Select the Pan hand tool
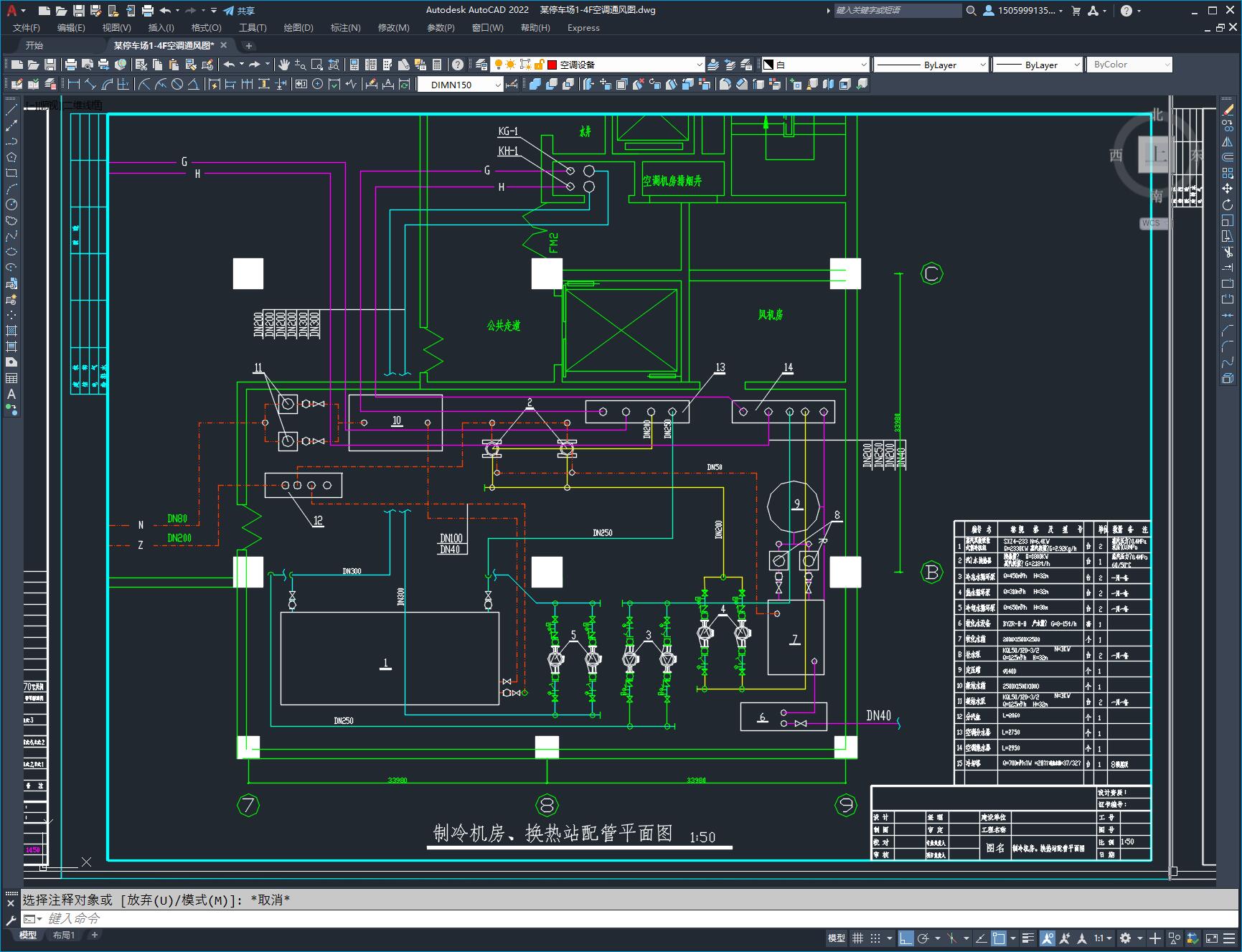 click(x=283, y=65)
